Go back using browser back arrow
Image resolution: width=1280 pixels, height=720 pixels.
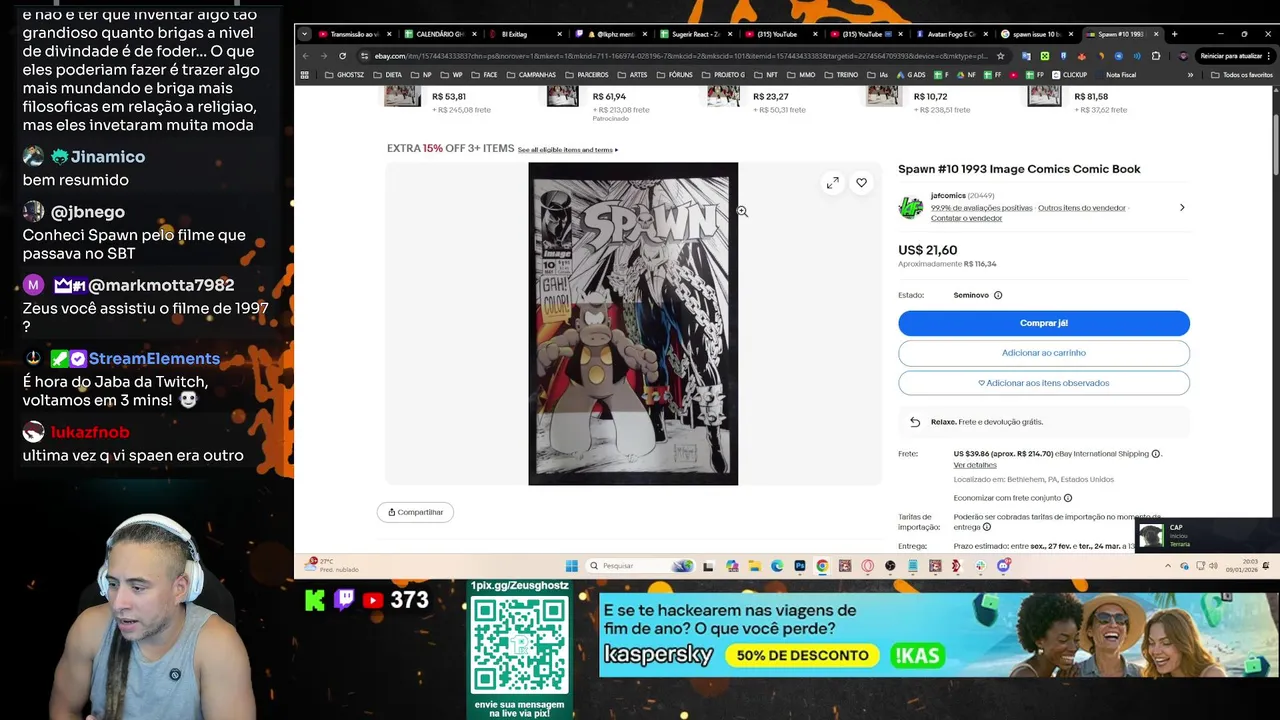(x=306, y=56)
